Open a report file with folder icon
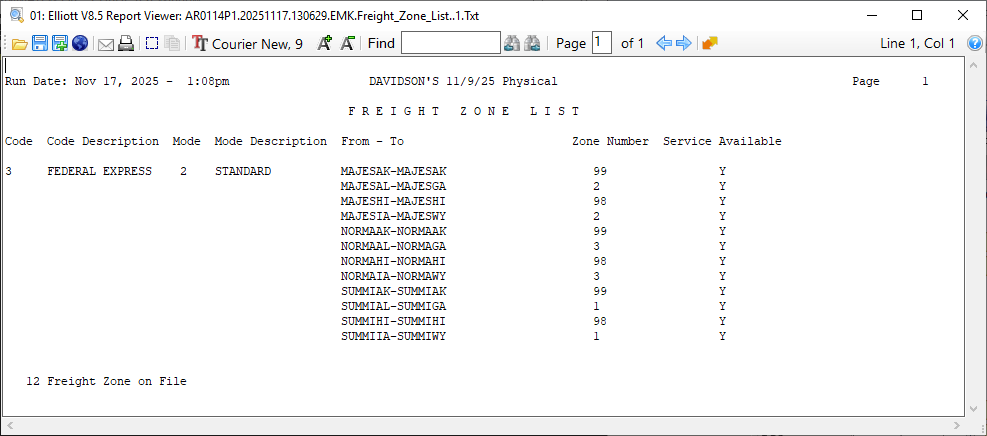Screen dimensions: 987x436 (x=19, y=43)
